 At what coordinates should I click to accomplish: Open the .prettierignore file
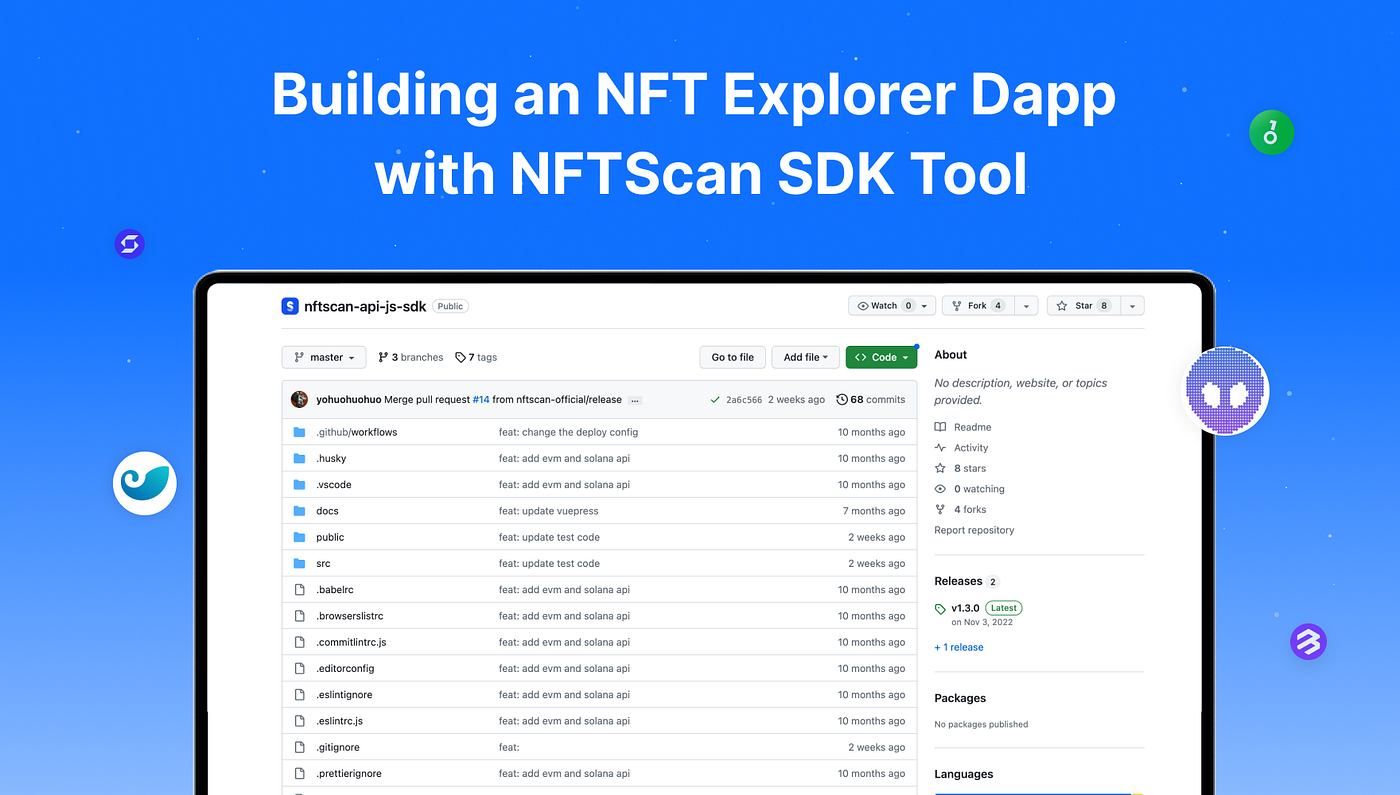349,773
